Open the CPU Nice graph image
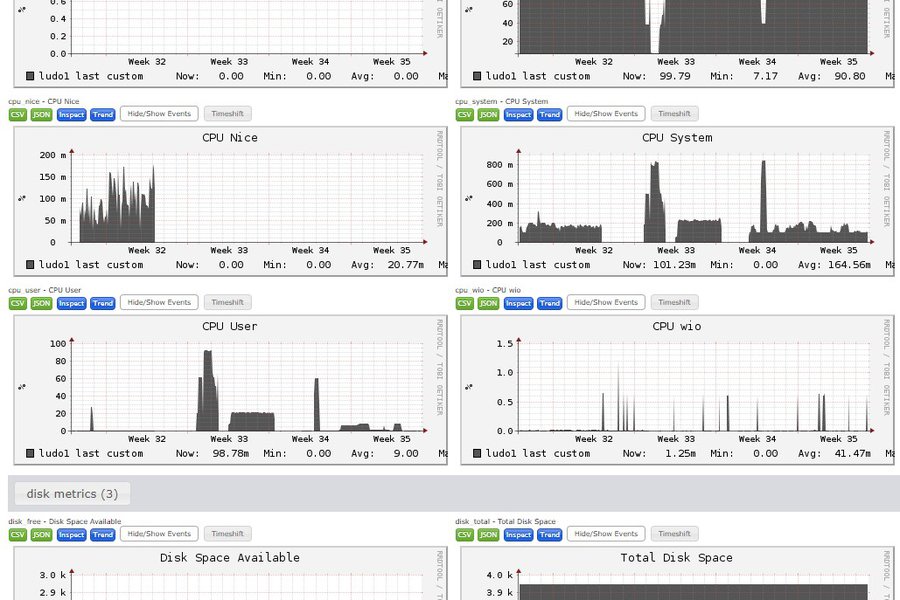The height and width of the screenshot is (600, 900). [230, 201]
